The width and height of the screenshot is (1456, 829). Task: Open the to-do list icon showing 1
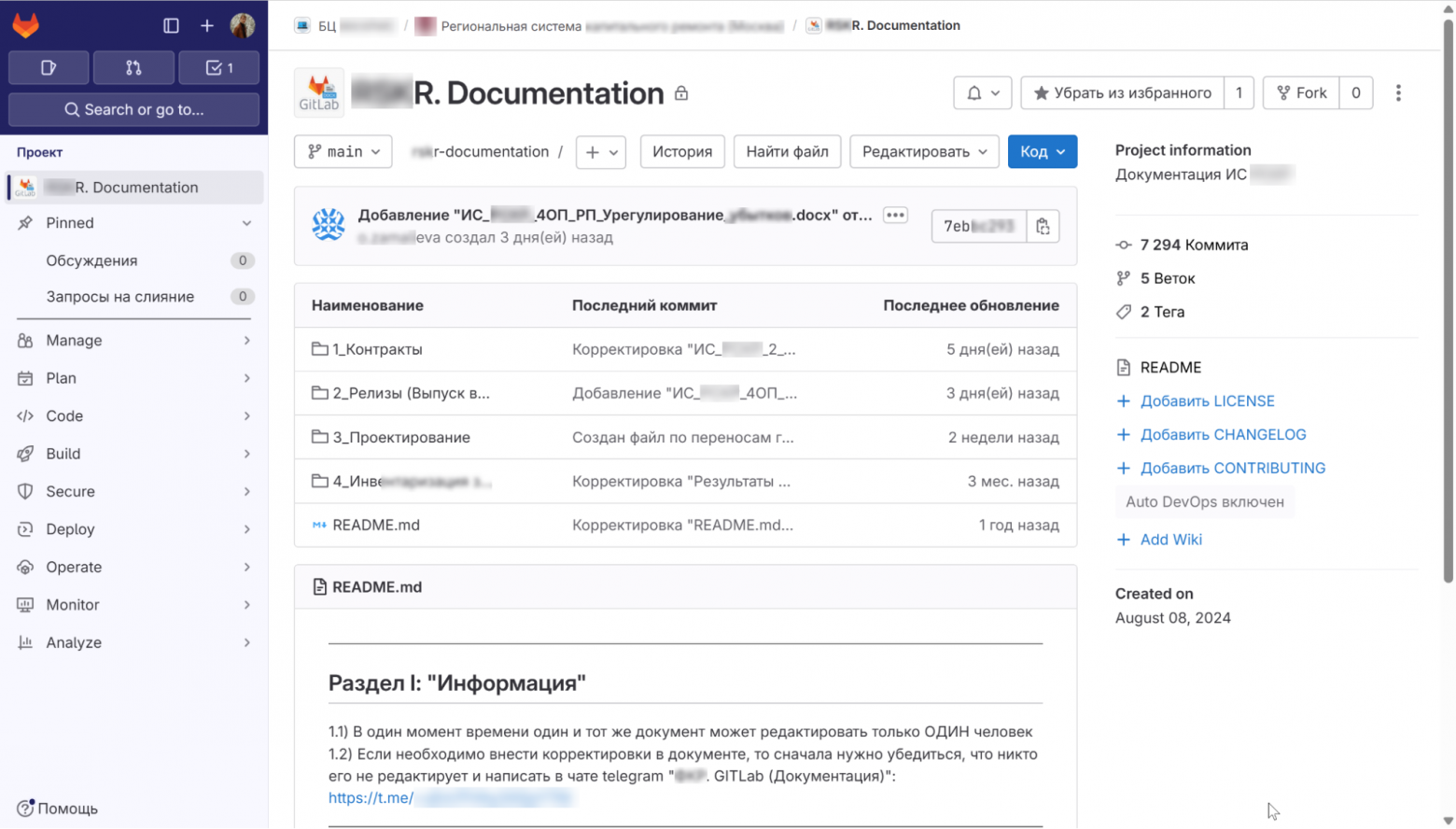218,67
